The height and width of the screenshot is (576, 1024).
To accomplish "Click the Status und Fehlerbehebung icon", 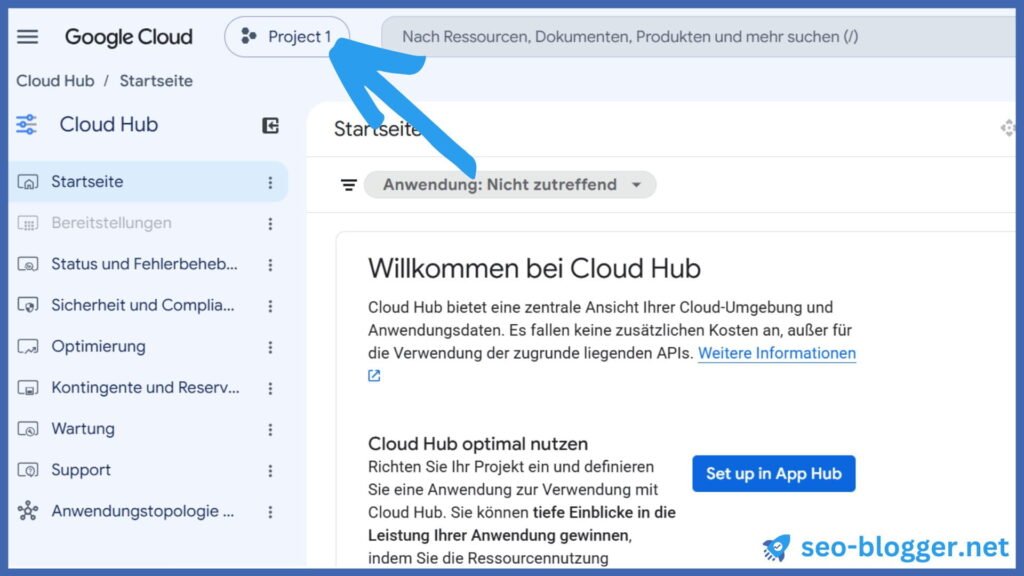I will [27, 264].
